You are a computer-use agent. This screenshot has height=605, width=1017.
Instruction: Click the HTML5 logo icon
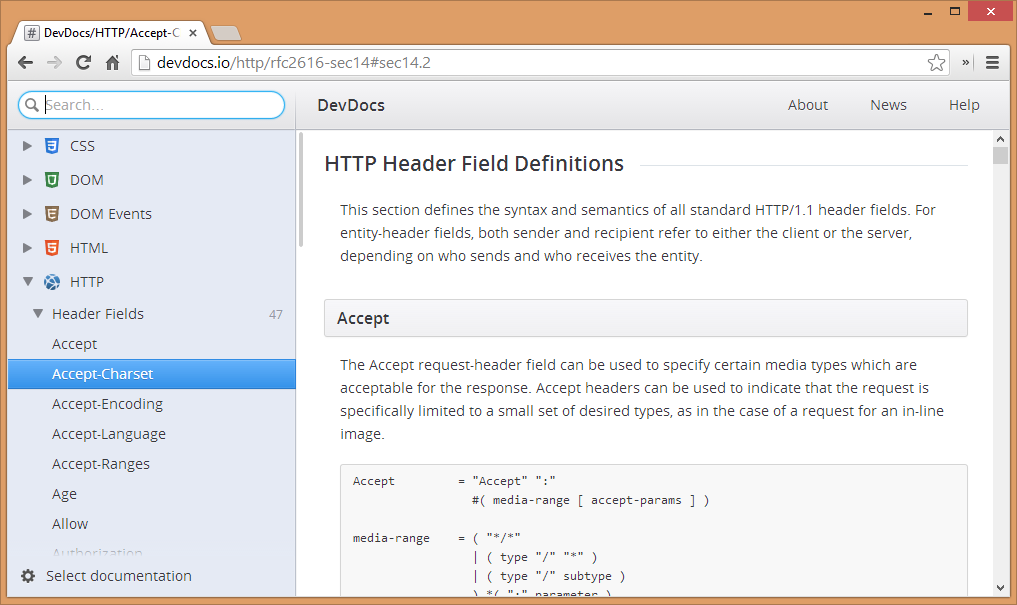[x=52, y=248]
